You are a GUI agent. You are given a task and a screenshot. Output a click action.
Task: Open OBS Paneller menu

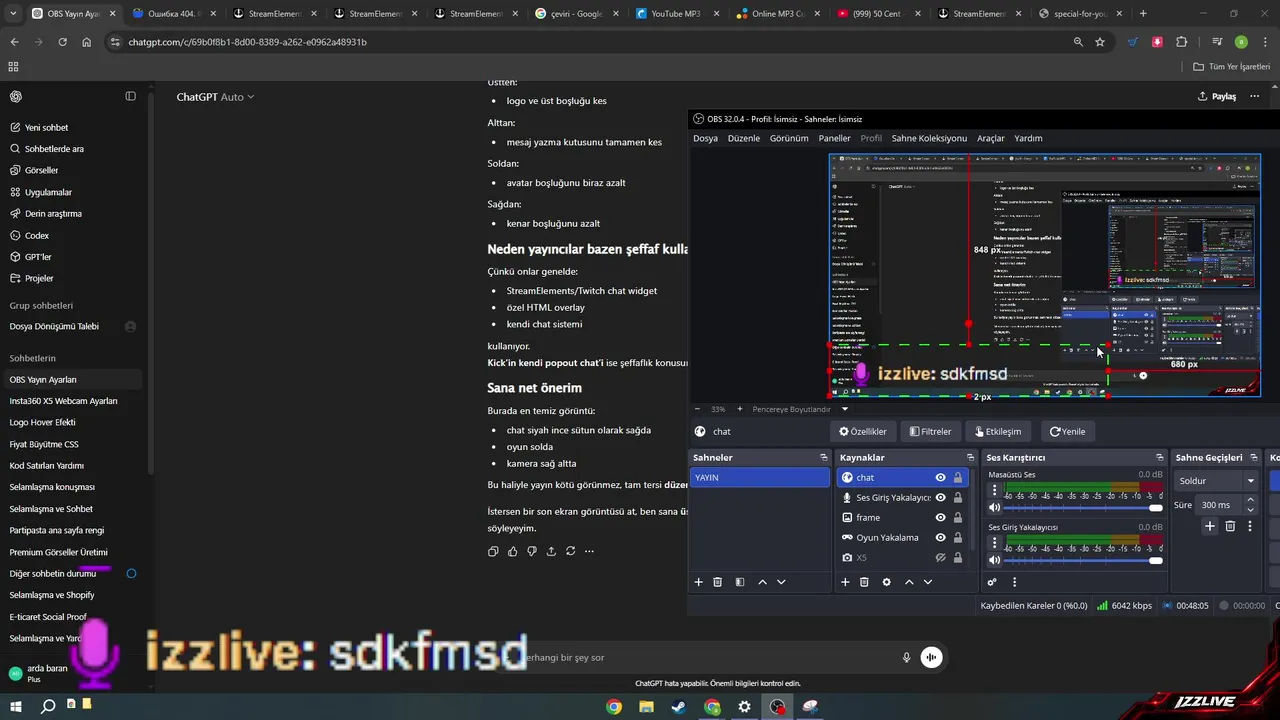834,138
